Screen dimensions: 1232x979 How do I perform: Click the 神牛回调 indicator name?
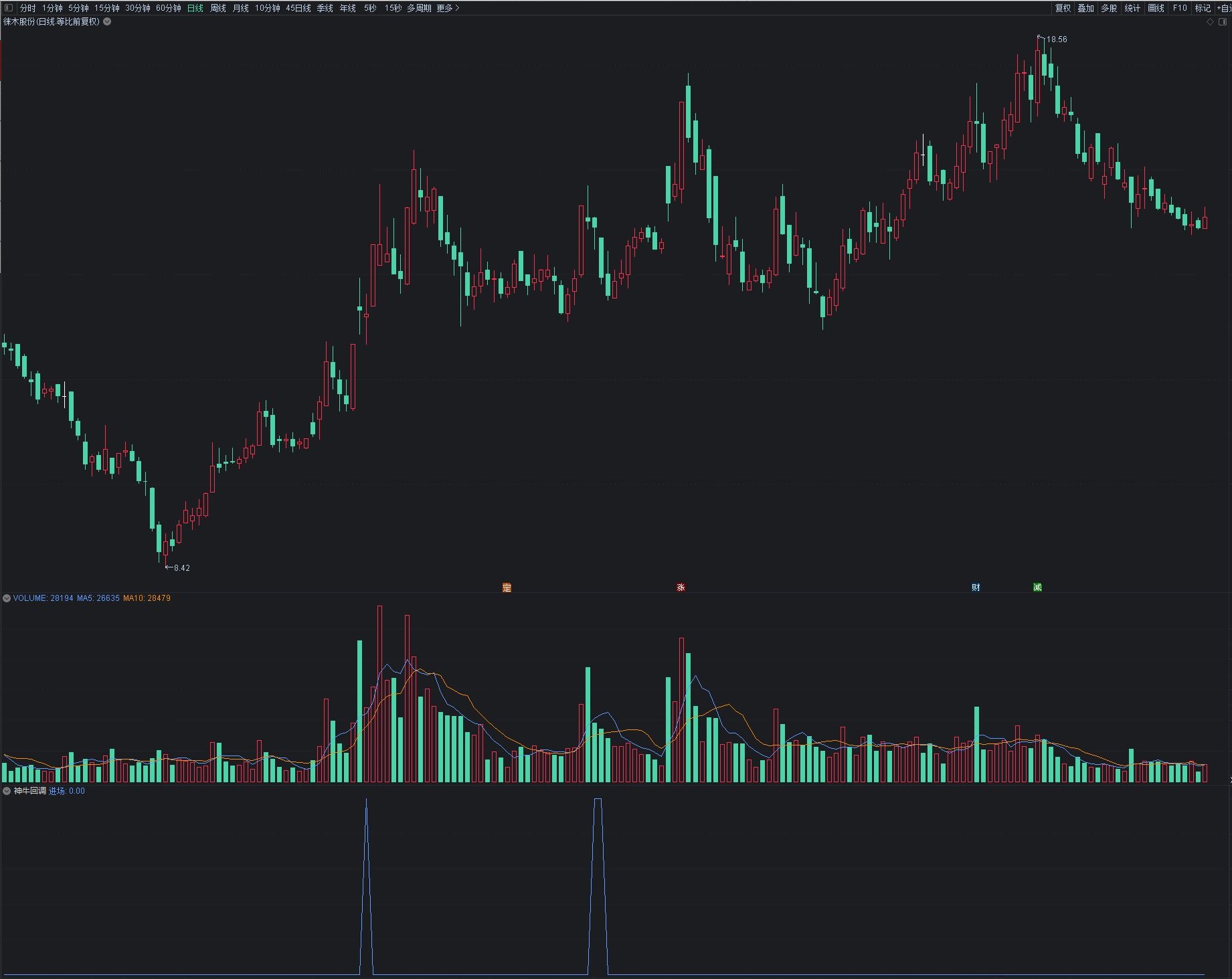[30, 791]
